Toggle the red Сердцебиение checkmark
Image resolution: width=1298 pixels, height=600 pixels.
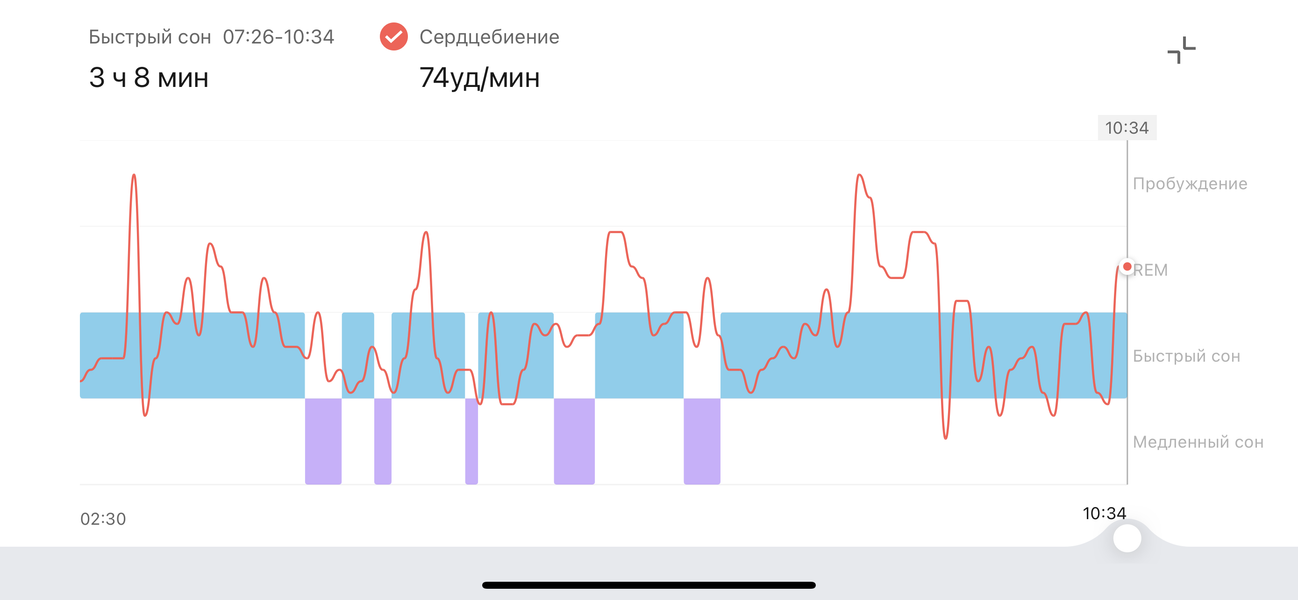pyautogui.click(x=394, y=37)
